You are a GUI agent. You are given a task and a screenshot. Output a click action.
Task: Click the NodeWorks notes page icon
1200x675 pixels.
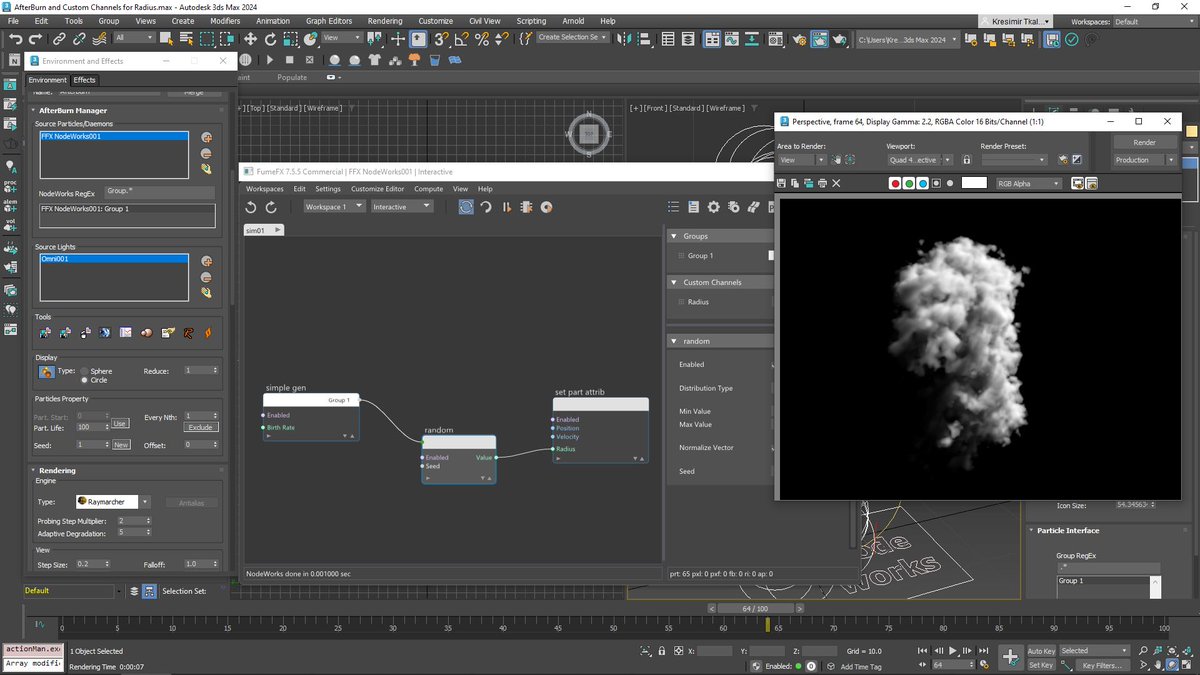coord(694,207)
